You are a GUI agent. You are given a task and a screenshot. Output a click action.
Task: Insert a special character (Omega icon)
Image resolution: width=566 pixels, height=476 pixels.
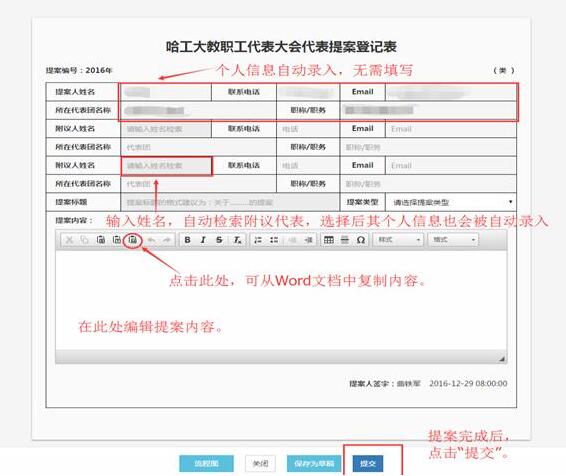361,240
